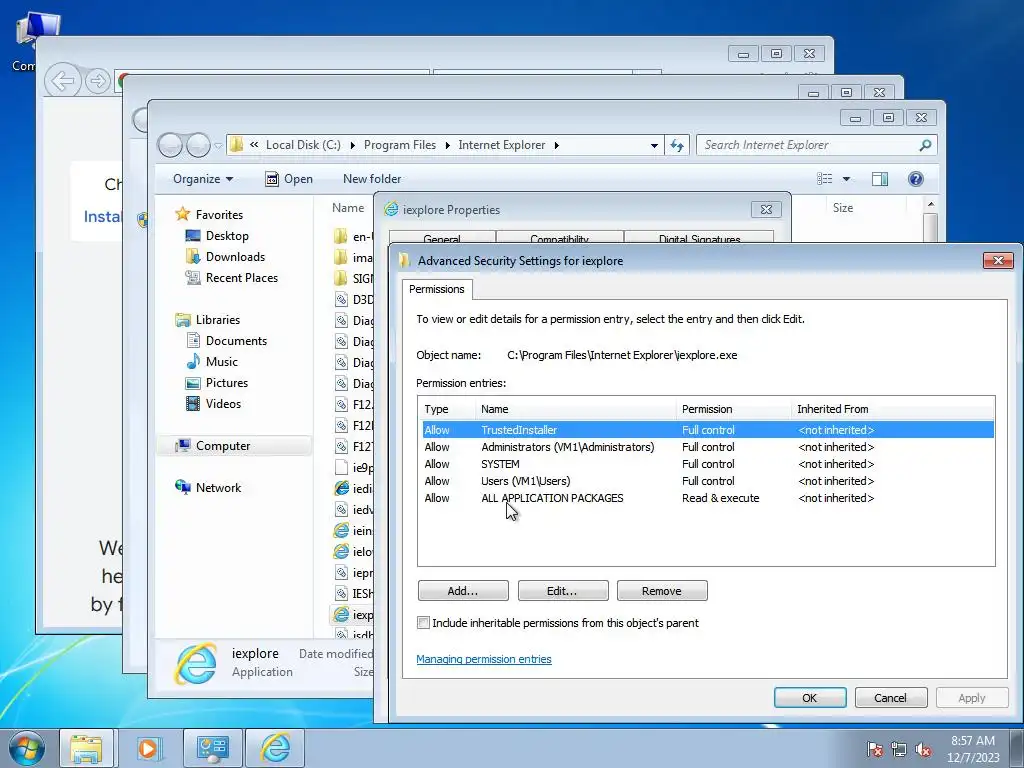Toggle the preview pane icon in Explorer
This screenshot has width=1024, height=768.
pyautogui.click(x=880, y=179)
